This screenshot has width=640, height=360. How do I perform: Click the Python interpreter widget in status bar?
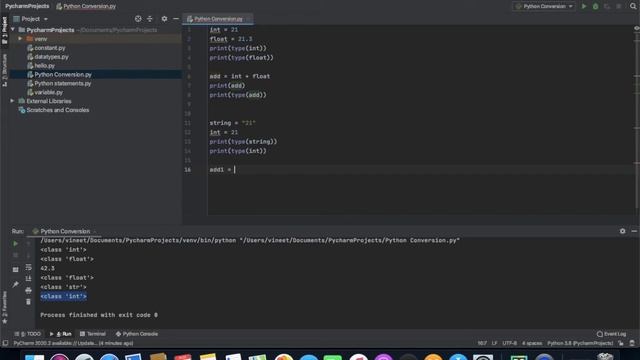[x=580, y=343]
